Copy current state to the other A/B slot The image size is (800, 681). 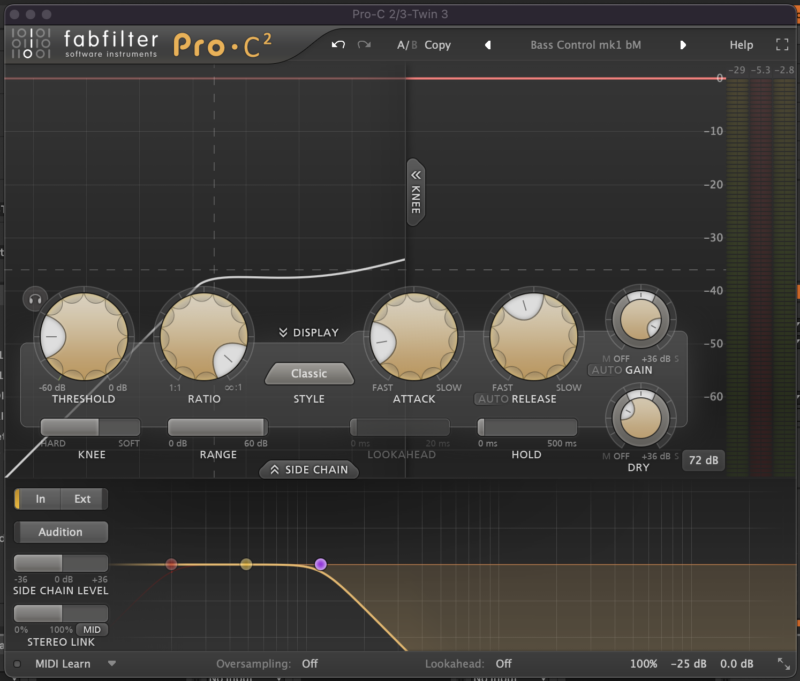click(x=437, y=45)
